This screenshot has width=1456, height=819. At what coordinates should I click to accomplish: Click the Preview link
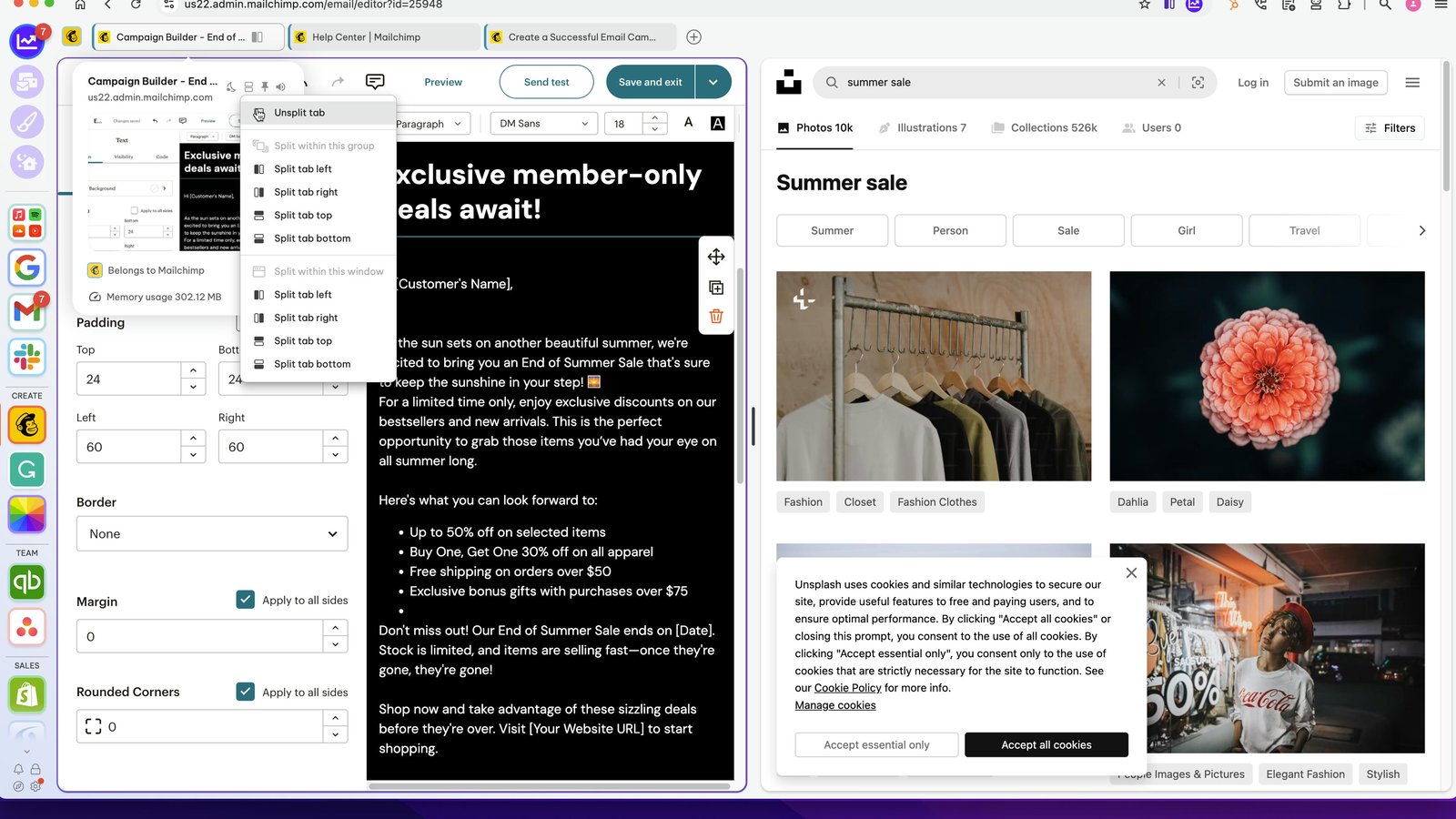pos(443,82)
